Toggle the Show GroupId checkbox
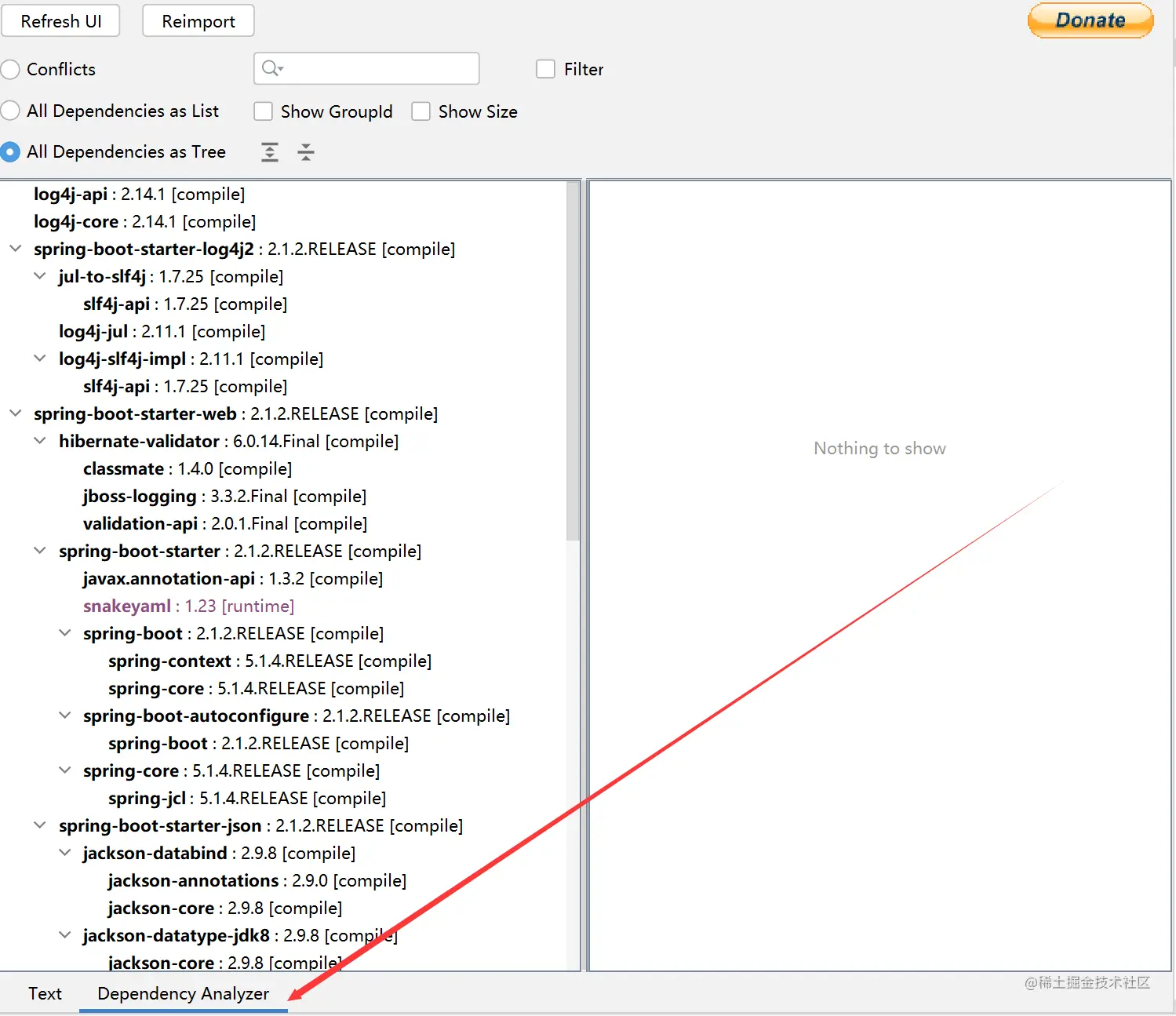Image resolution: width=1176 pixels, height=1016 pixels. coord(263,111)
